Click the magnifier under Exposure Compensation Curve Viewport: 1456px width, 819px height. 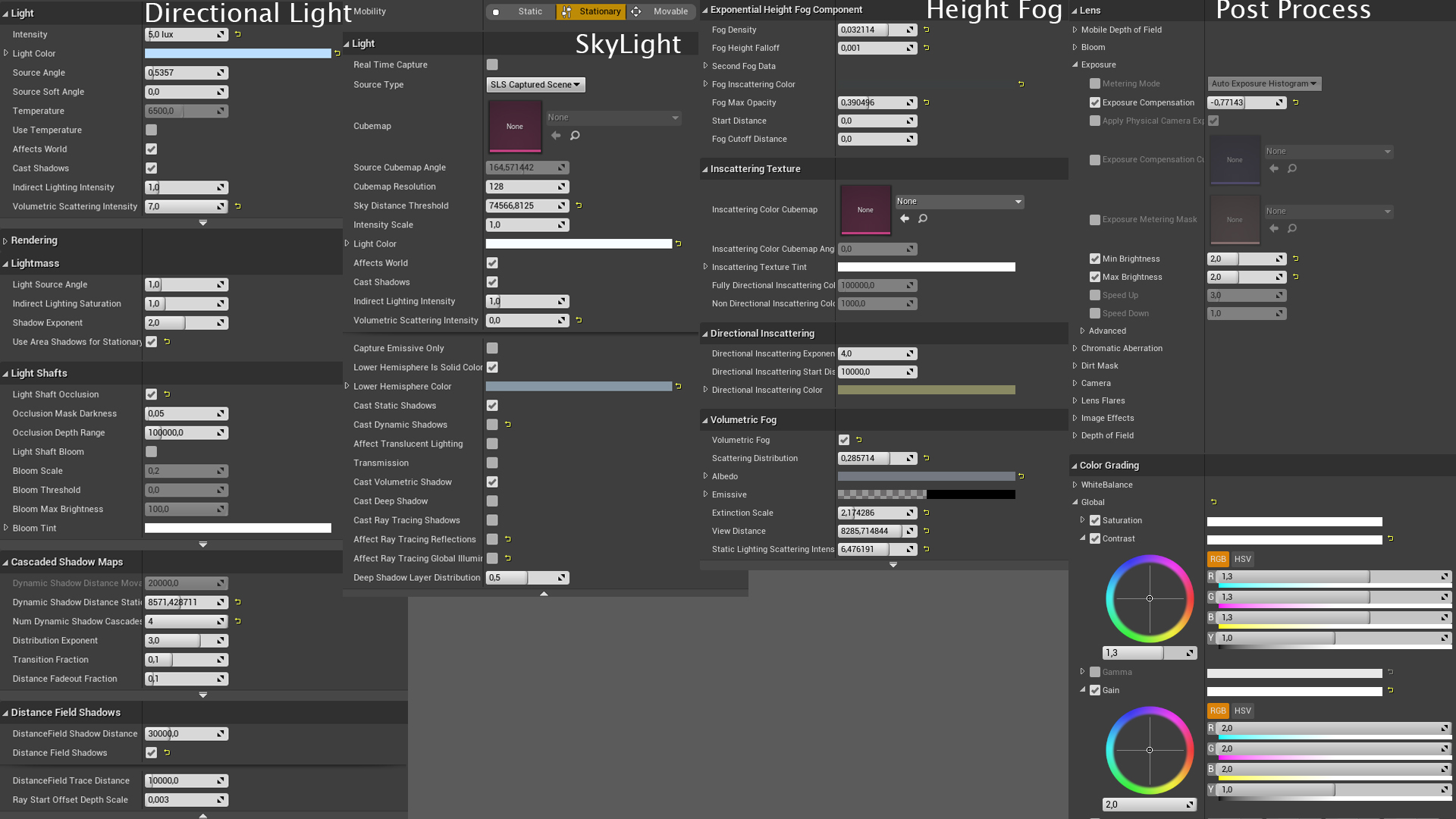pyautogui.click(x=1292, y=168)
